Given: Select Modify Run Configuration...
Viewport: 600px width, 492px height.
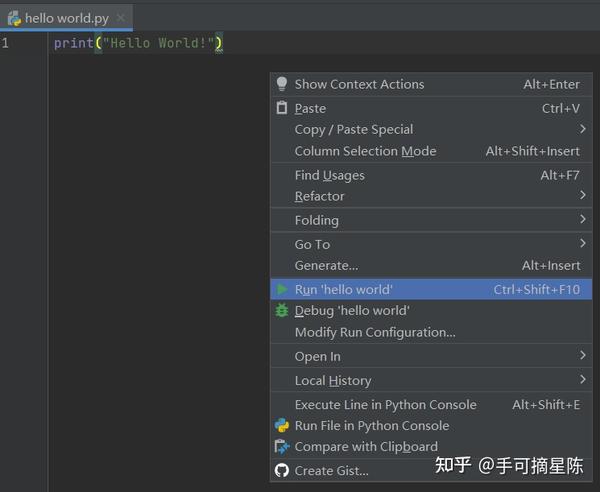Looking at the screenshot, I should 375,332.
